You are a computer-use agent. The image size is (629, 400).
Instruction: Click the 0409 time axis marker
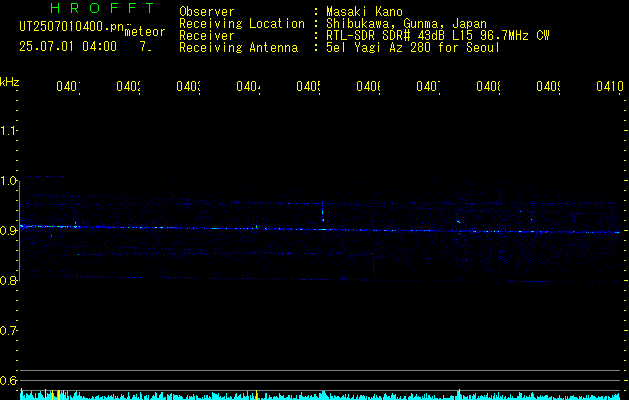pos(548,86)
